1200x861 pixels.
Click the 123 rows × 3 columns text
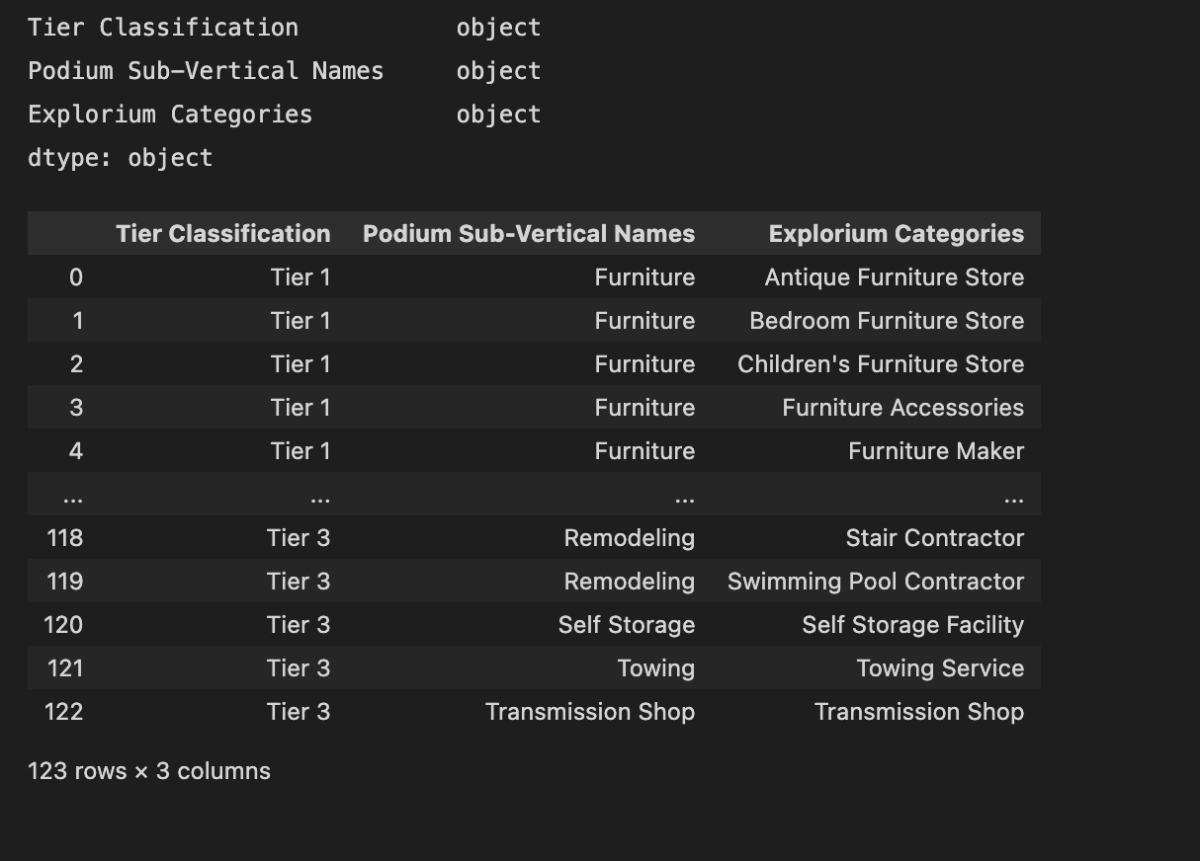pos(149,771)
